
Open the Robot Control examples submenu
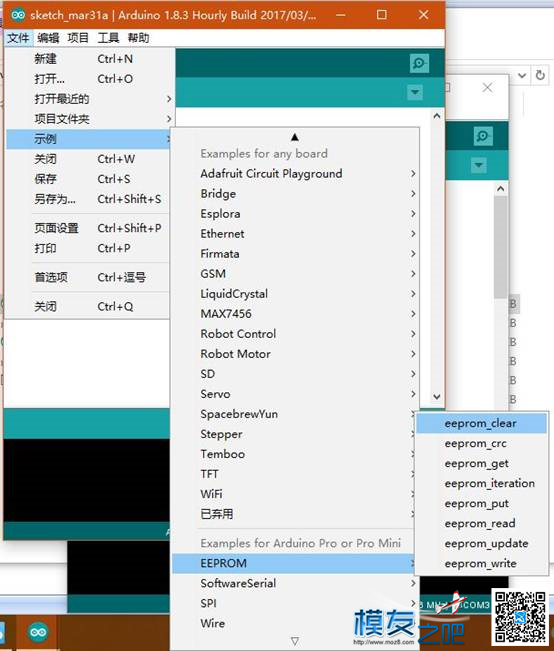point(295,334)
